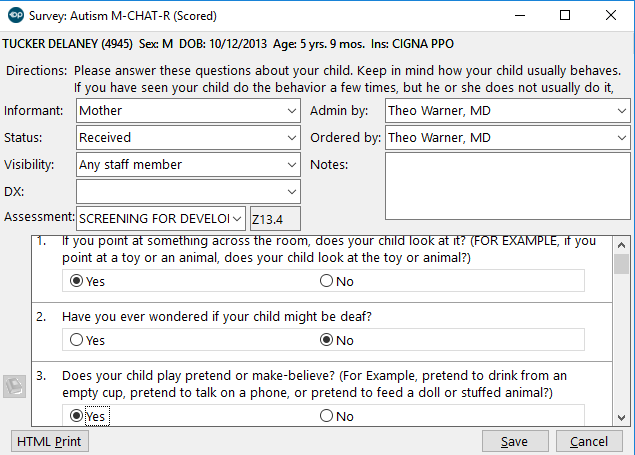Viewport: 635px width, 455px height.
Task: Select Yes for question 2 about deafness
Action: [x=76, y=340]
